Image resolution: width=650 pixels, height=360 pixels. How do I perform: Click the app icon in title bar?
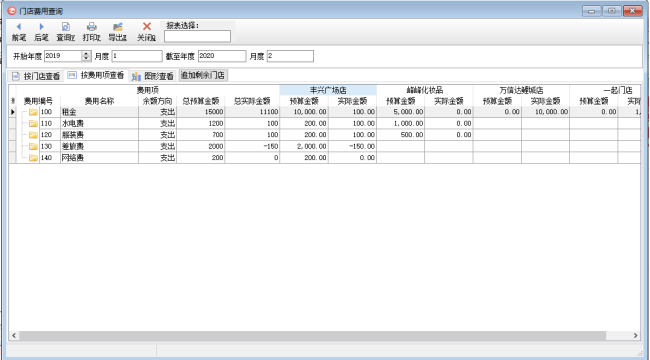pos(12,11)
